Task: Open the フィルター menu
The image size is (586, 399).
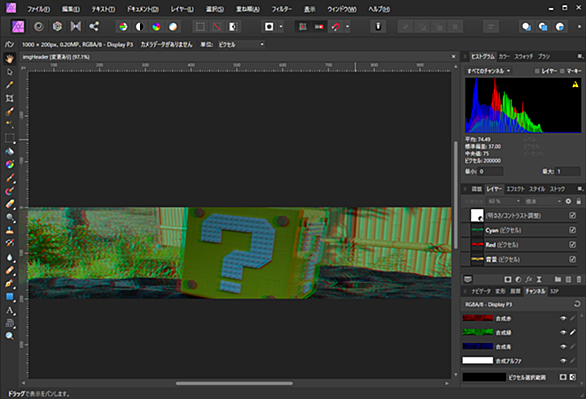Action: pos(282,9)
